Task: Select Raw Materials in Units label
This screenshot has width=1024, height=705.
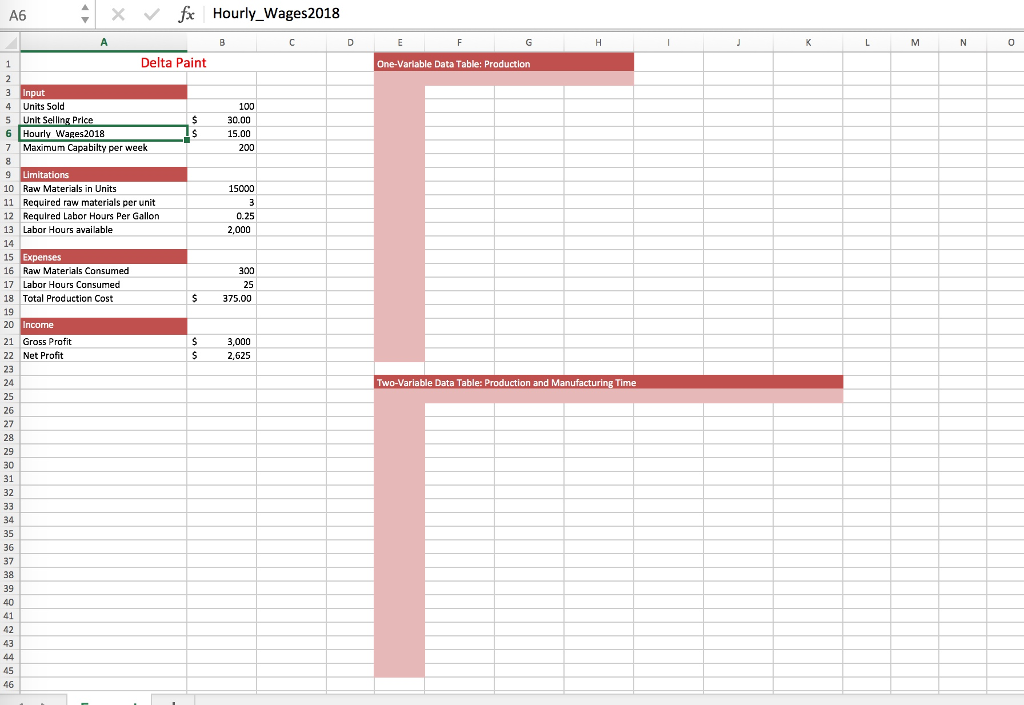Action: (x=104, y=189)
